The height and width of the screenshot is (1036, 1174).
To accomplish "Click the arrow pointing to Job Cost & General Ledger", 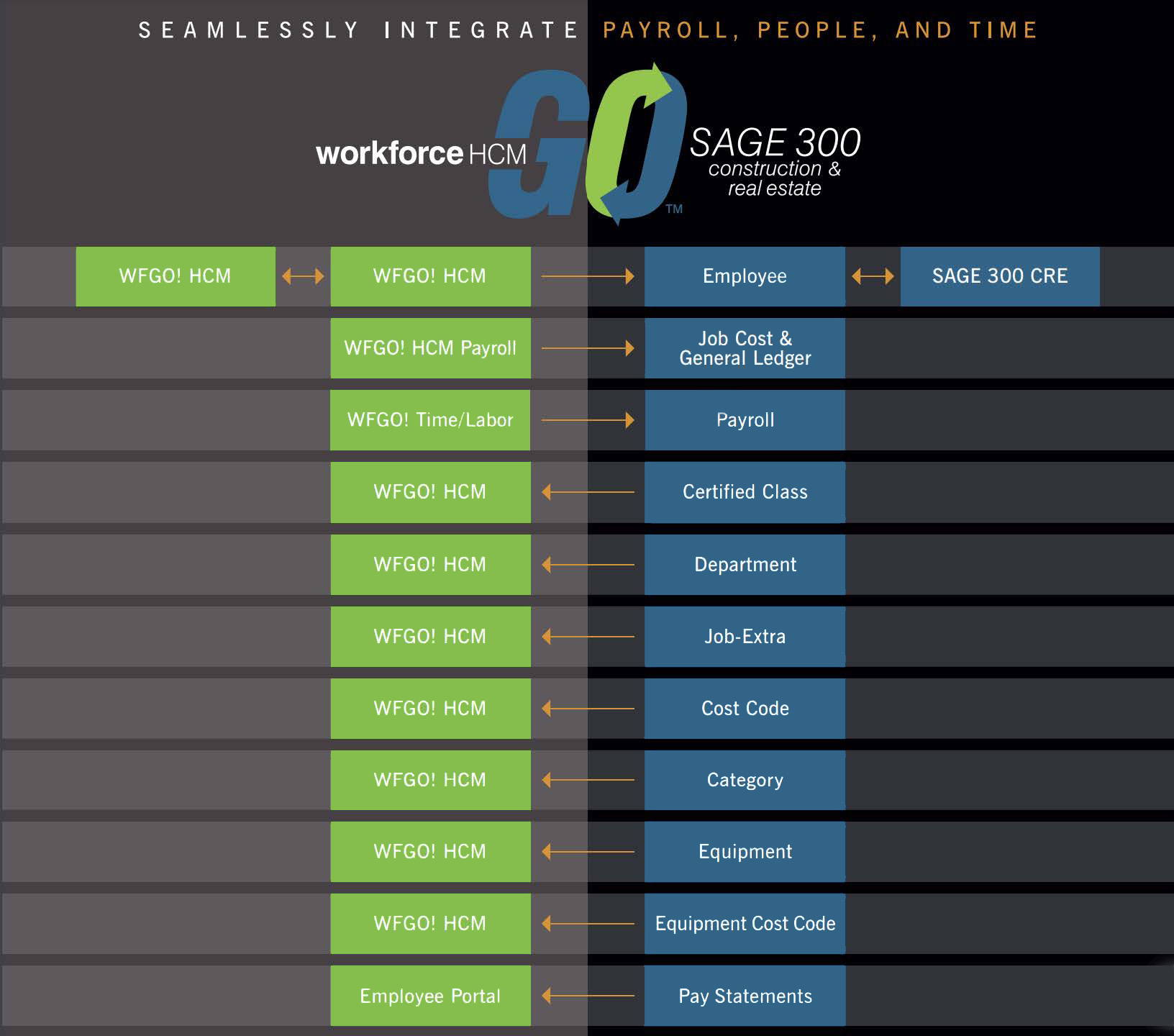I will 588,348.
